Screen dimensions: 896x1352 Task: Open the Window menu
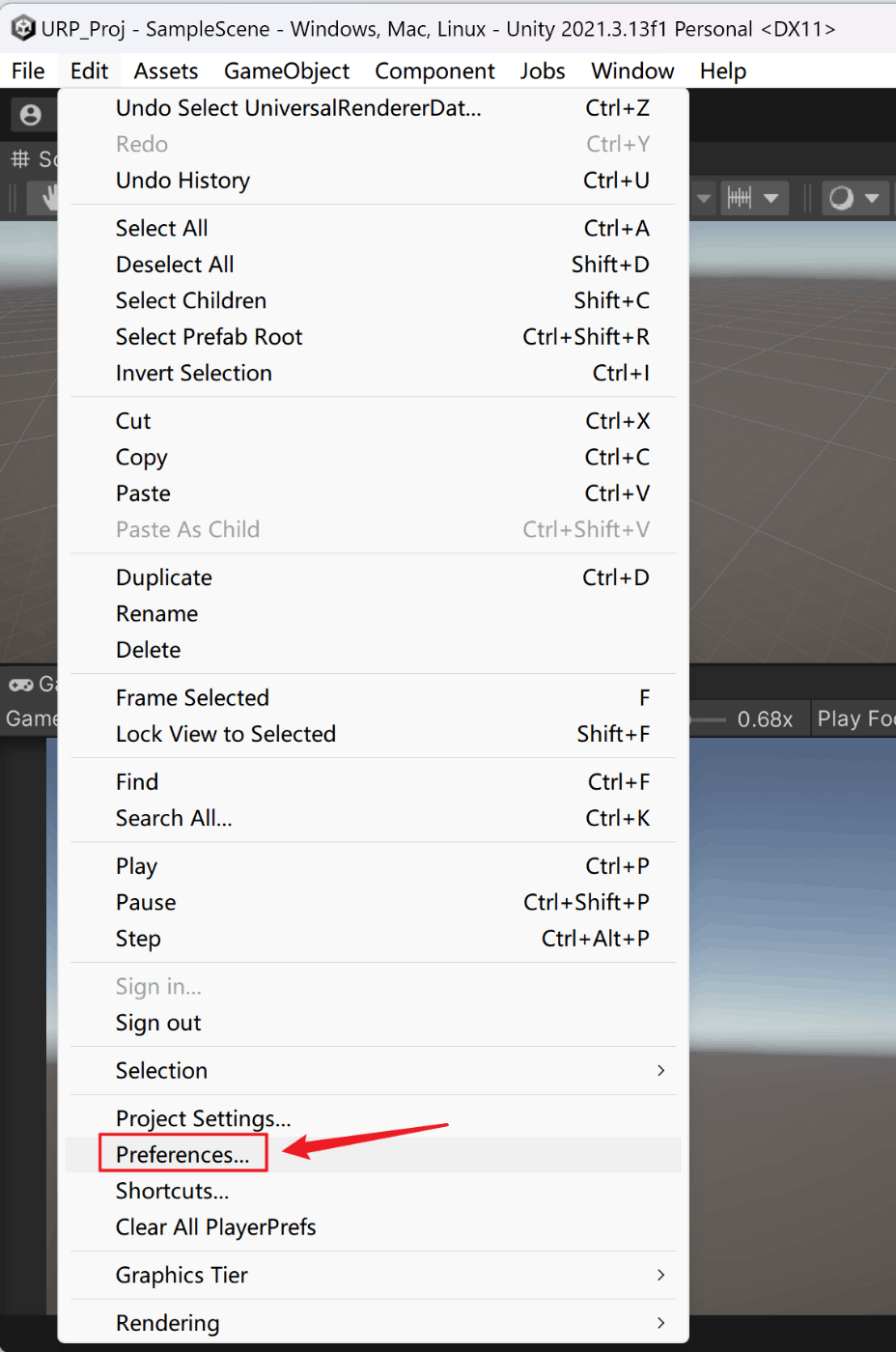pyautogui.click(x=632, y=71)
